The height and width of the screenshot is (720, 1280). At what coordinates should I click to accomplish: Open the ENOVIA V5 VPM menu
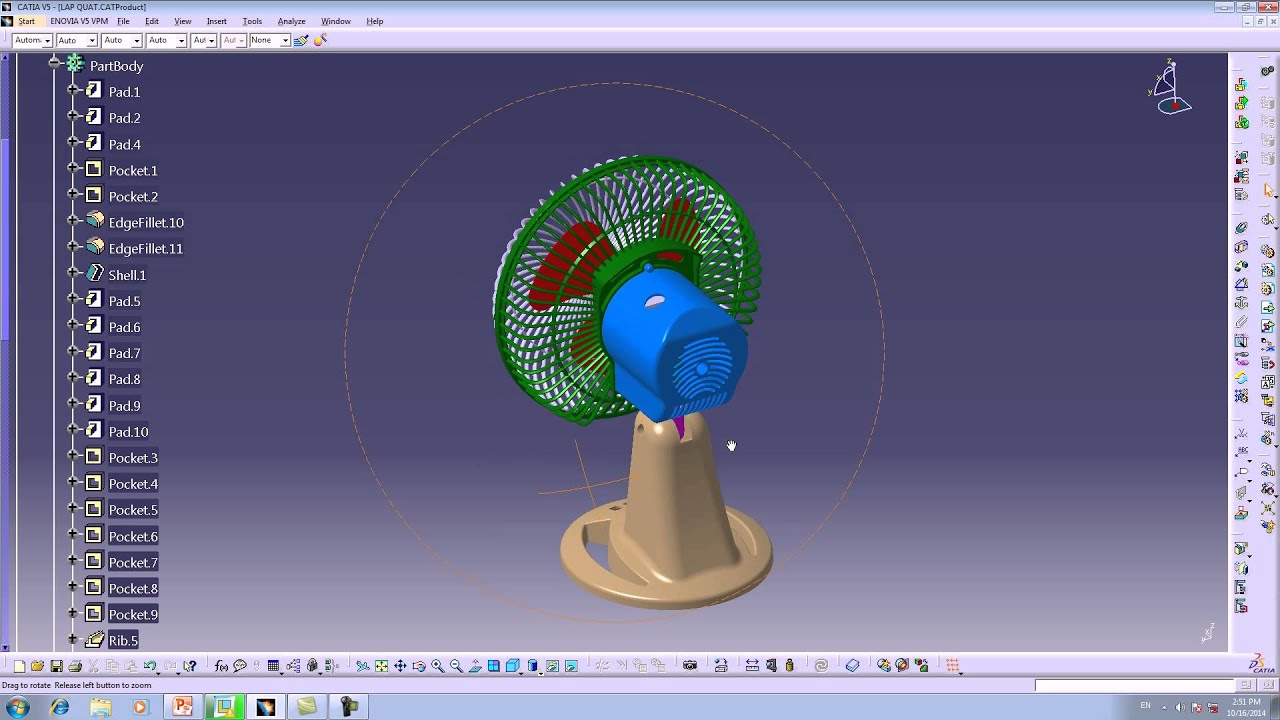tap(78, 21)
